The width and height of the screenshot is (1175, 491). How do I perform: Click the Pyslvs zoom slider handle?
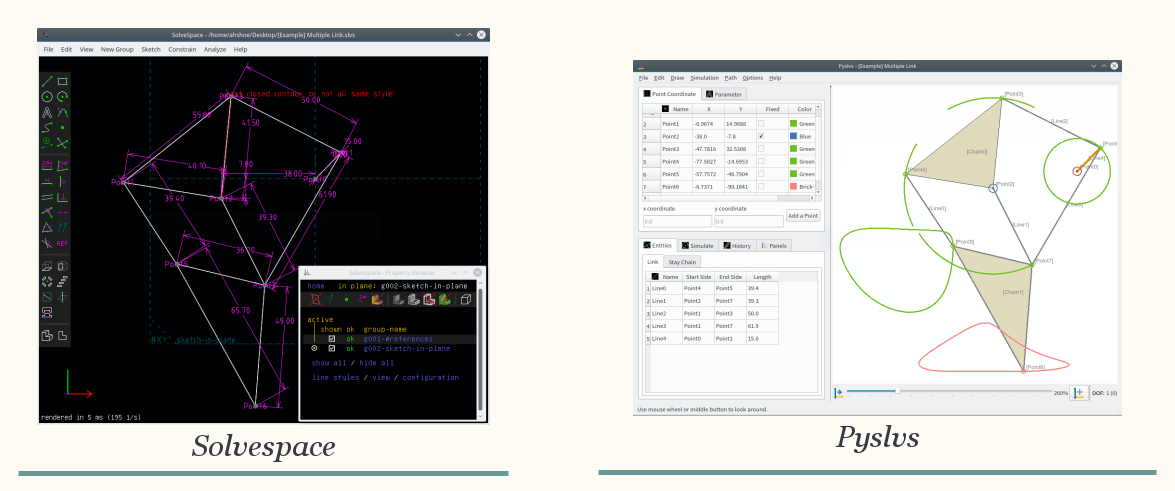click(898, 391)
